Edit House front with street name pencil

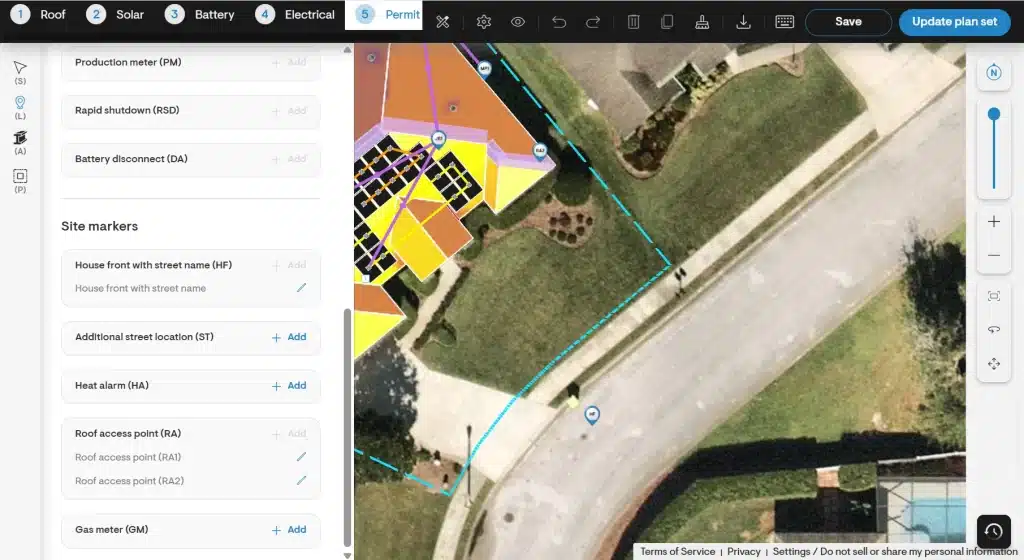pos(301,288)
